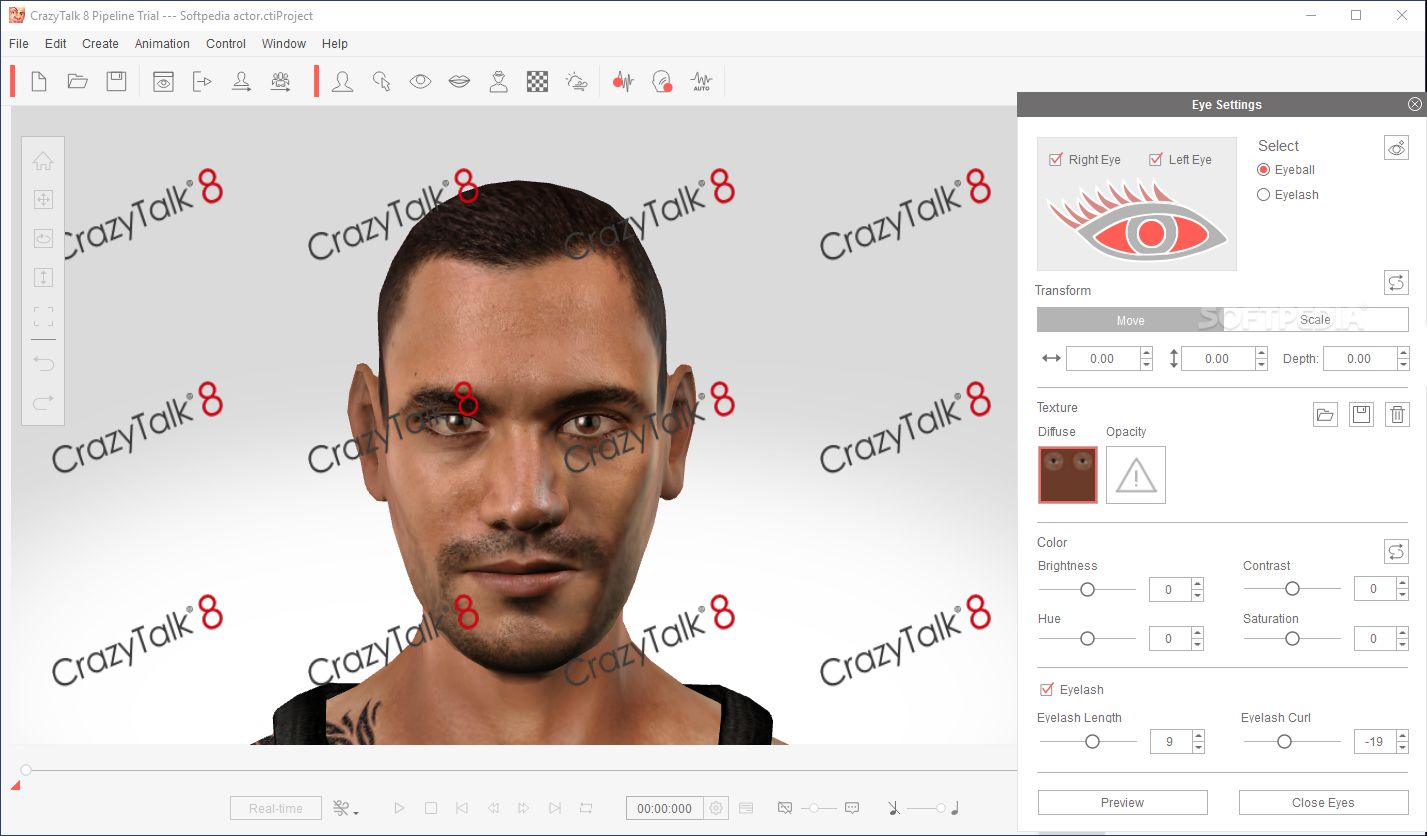Select the Rotate camera icon in the viewport sidebar
Viewport: 1427px width, 836px height.
pyautogui.click(x=43, y=239)
